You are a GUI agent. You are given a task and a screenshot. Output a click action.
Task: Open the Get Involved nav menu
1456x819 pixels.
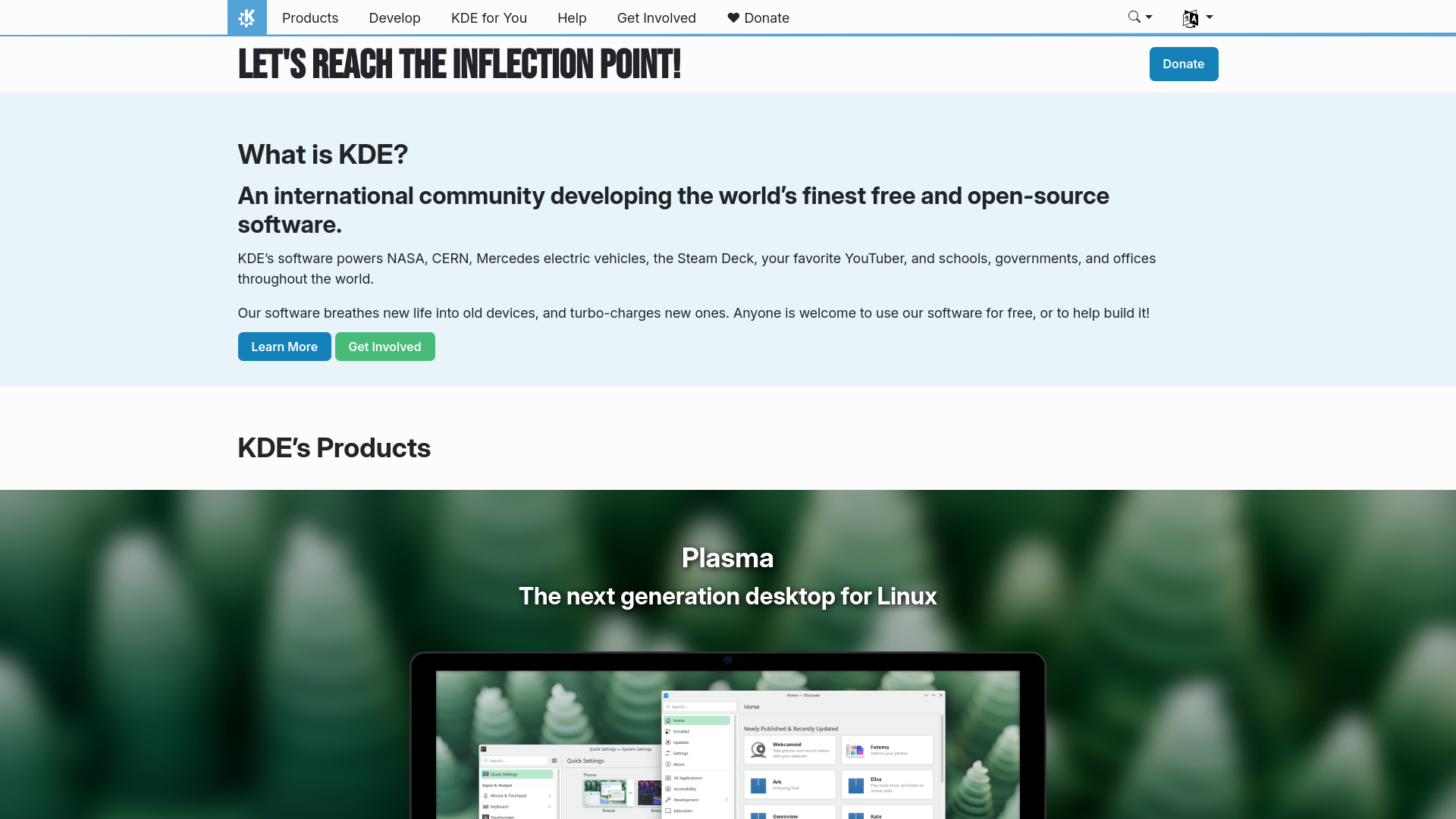click(657, 17)
